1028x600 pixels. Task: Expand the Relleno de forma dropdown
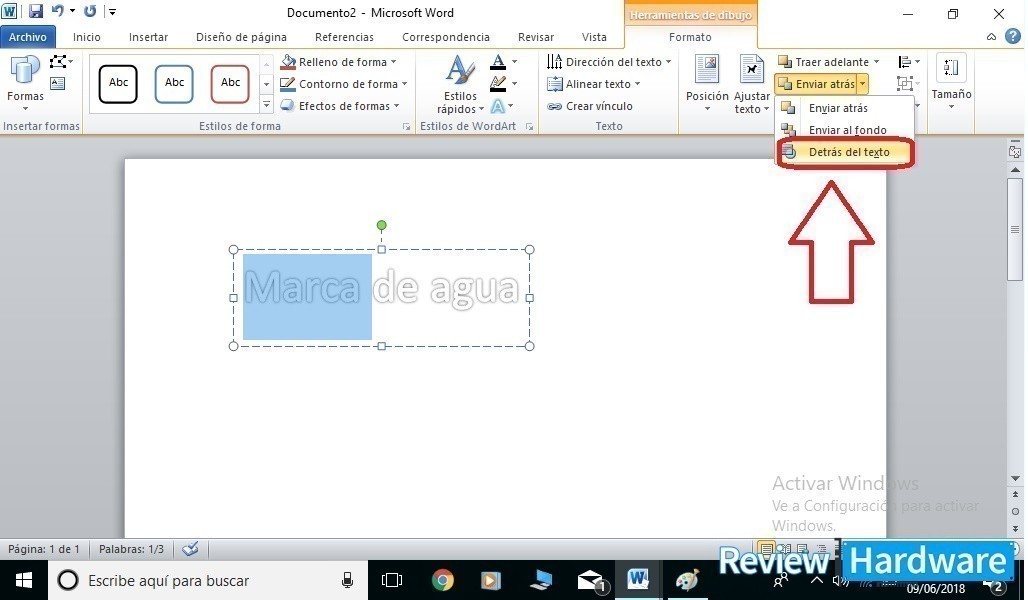coord(393,62)
